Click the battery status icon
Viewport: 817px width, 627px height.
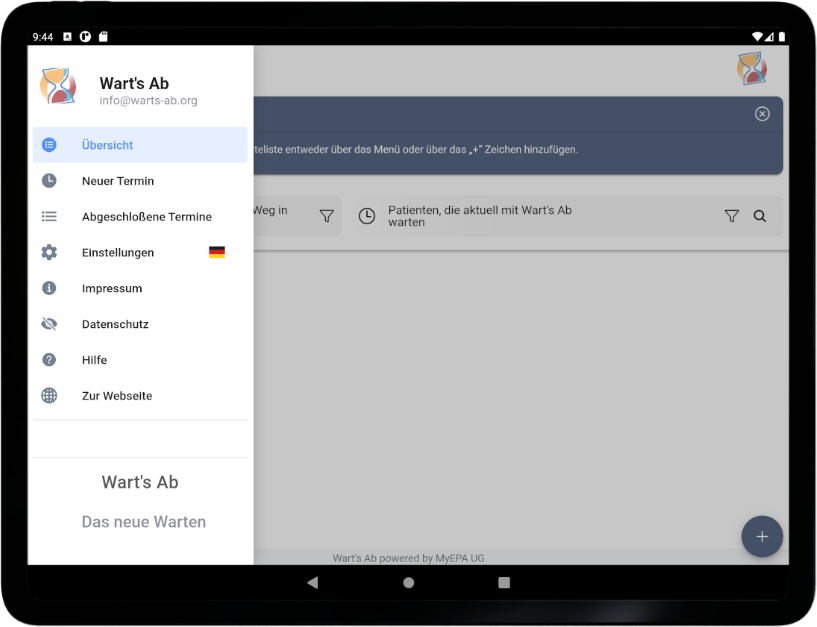coord(782,36)
